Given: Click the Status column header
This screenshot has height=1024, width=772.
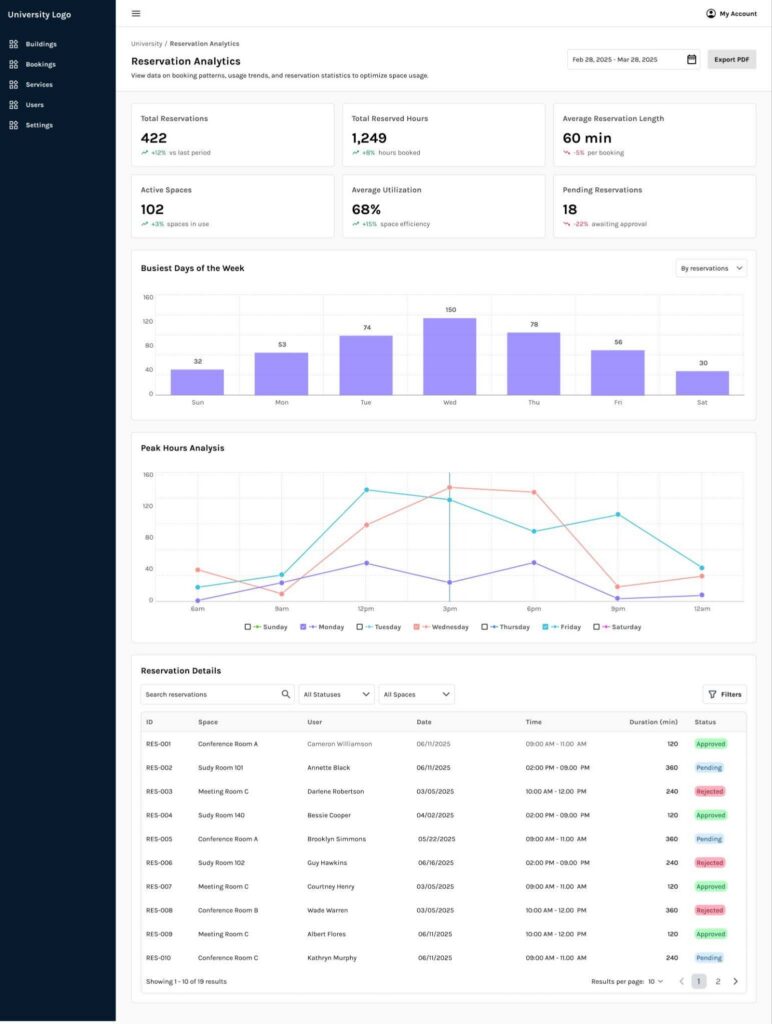Looking at the screenshot, I should (705, 722).
